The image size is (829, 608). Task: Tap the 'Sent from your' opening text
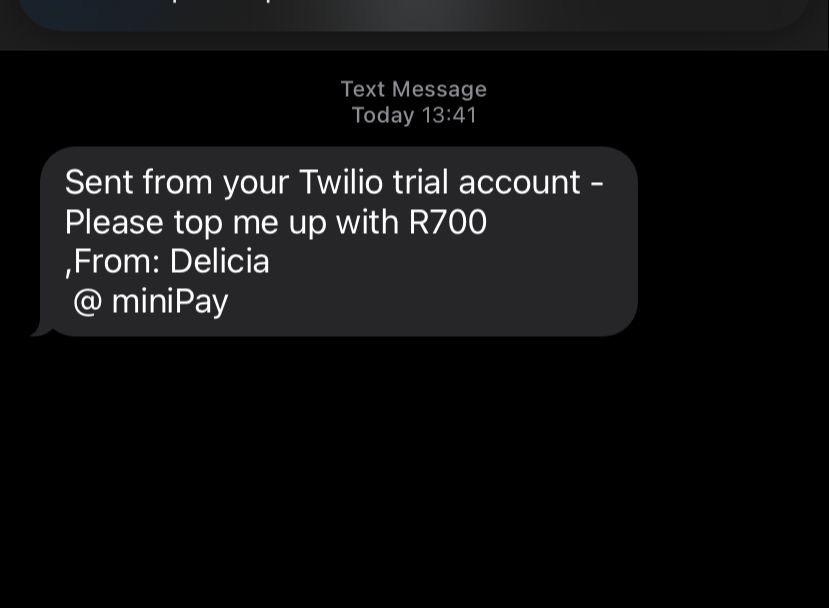(x=177, y=182)
